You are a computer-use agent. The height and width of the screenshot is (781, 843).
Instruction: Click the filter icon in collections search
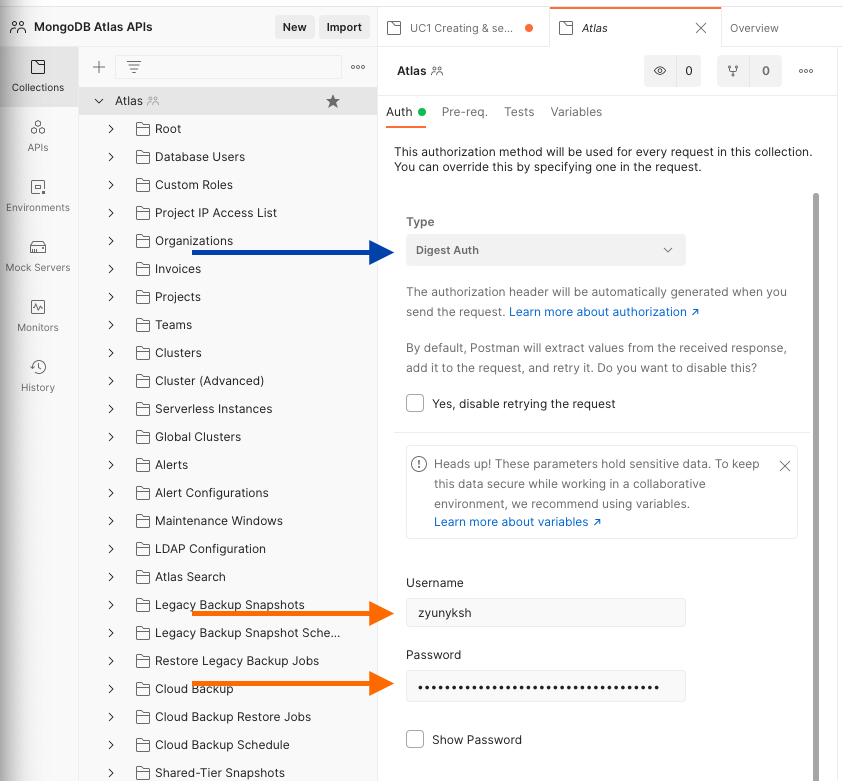coord(134,67)
